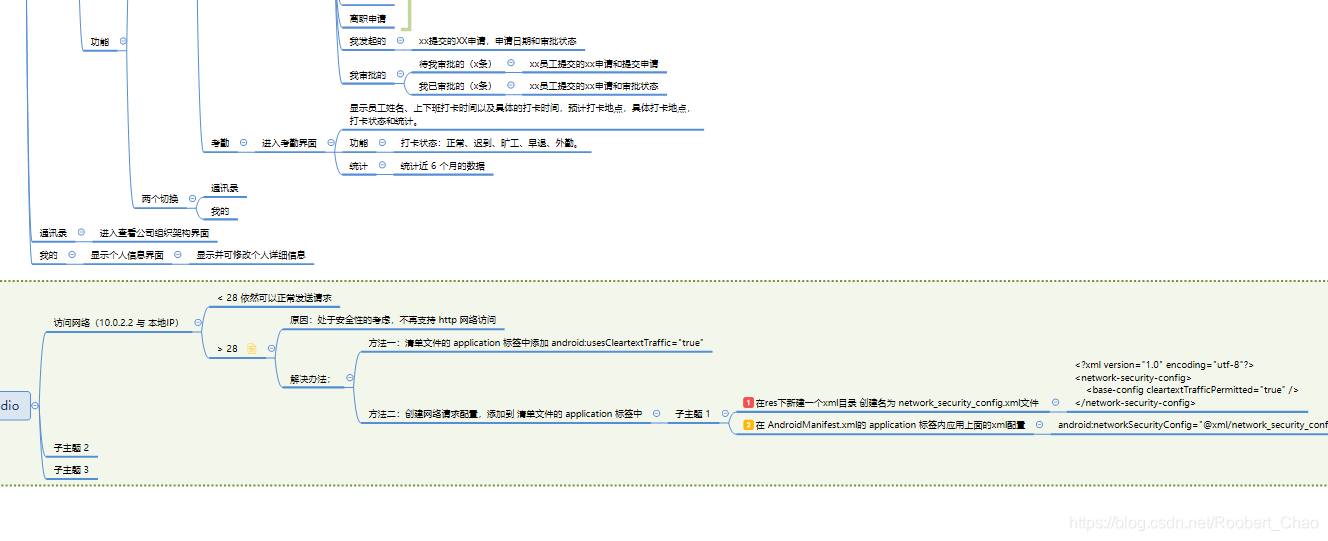Collapse the 子主题 1 node

point(725,413)
